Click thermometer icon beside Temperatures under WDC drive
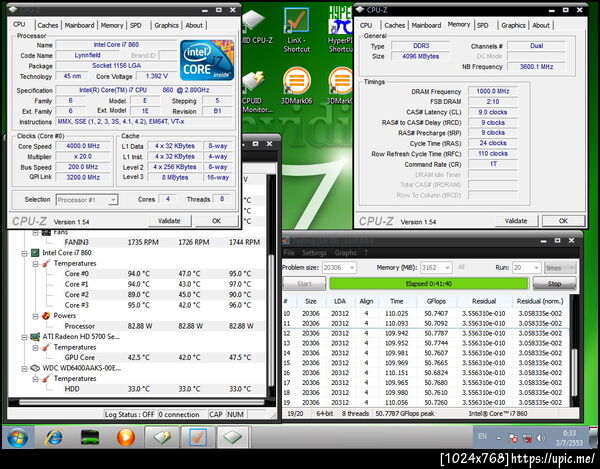Screen dimensions: 600x469 46,379
